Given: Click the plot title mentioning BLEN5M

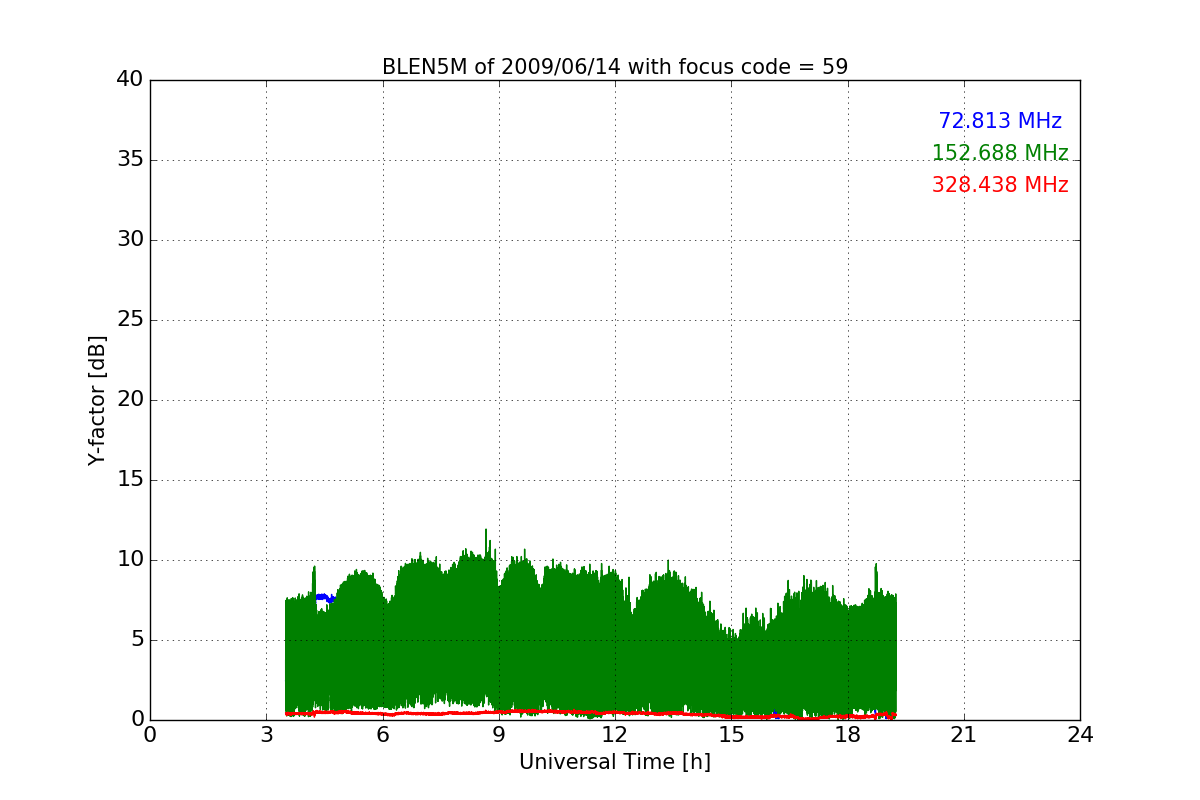Looking at the screenshot, I should tap(615, 67).
